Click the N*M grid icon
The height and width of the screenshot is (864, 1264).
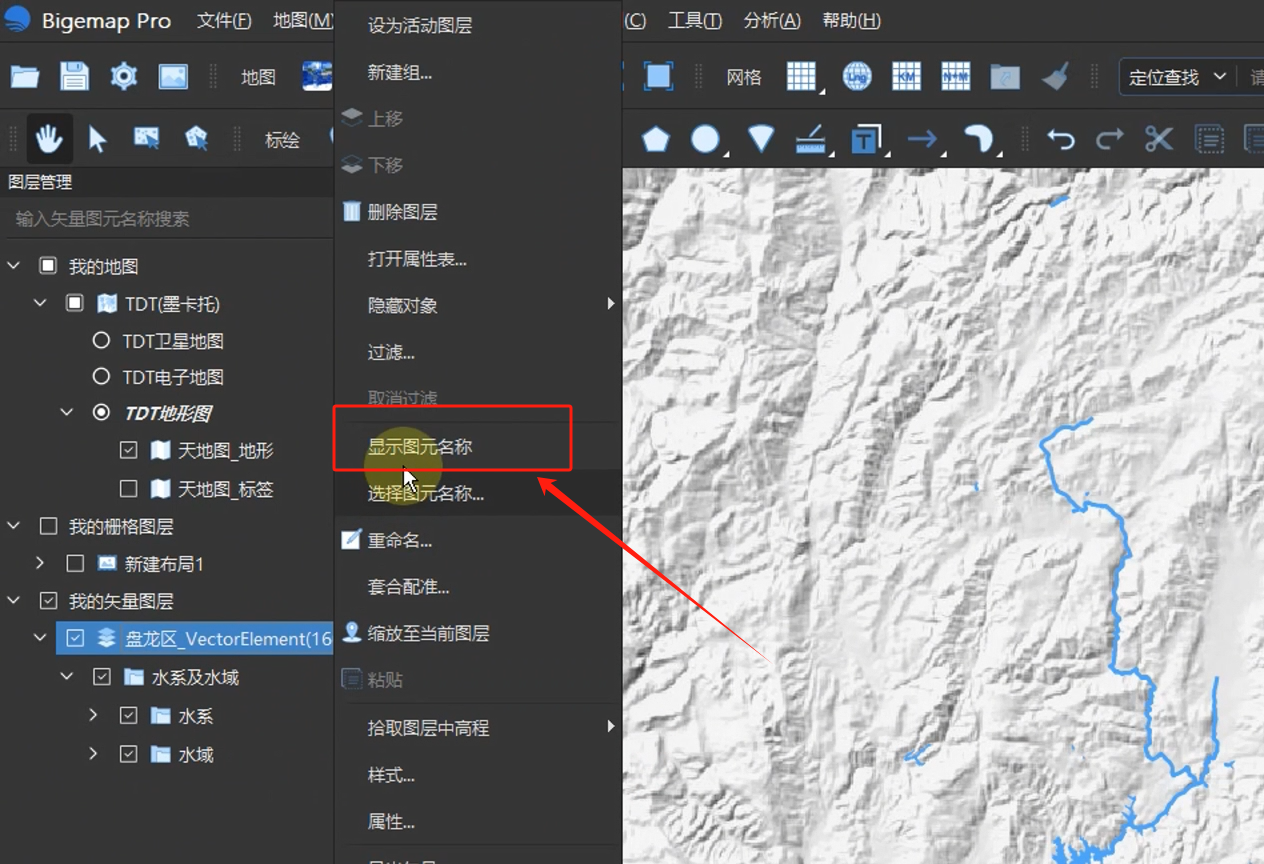(956, 77)
